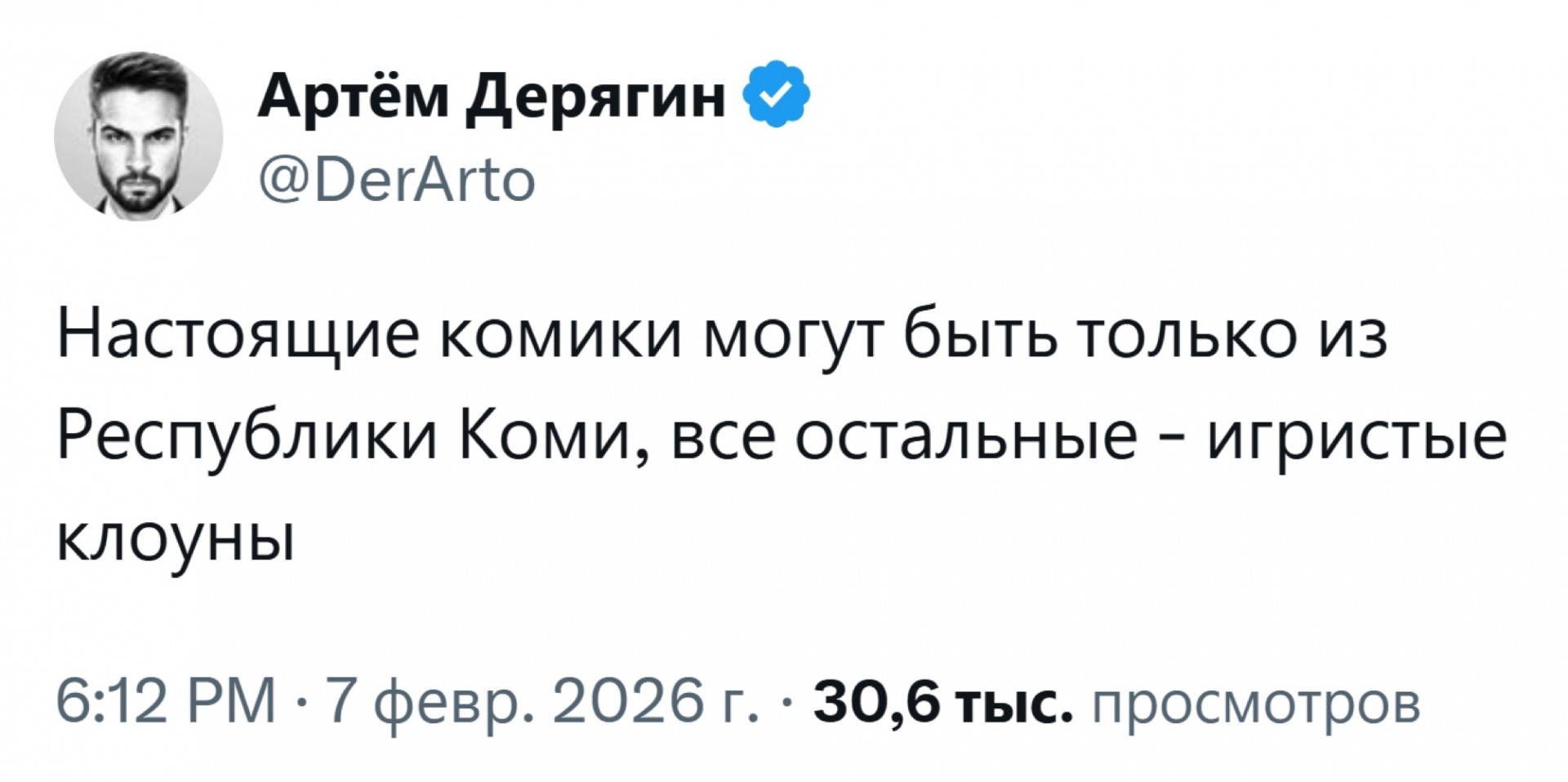The image size is (1568, 782).
Task: Click the display name Артём Дерягин
Action: 491,97
